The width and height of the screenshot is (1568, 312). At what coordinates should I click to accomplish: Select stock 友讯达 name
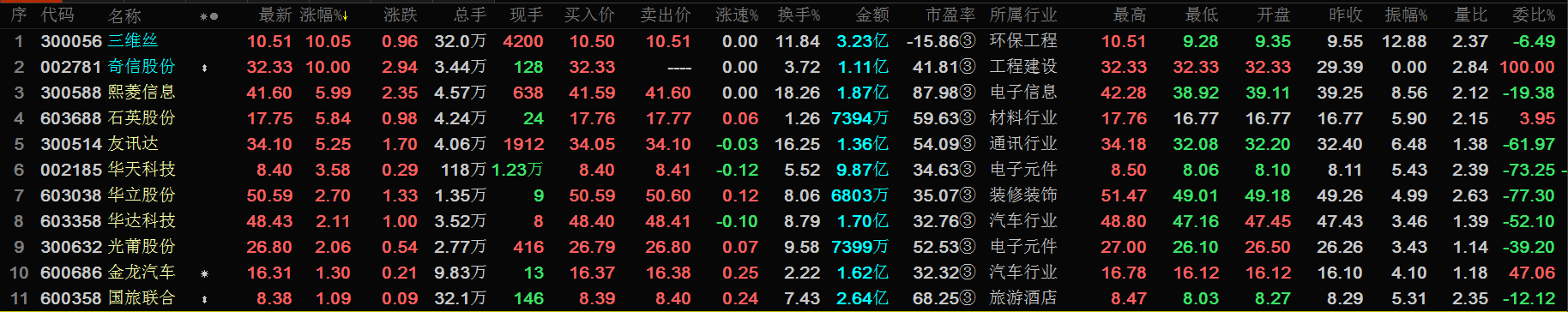pos(133,143)
